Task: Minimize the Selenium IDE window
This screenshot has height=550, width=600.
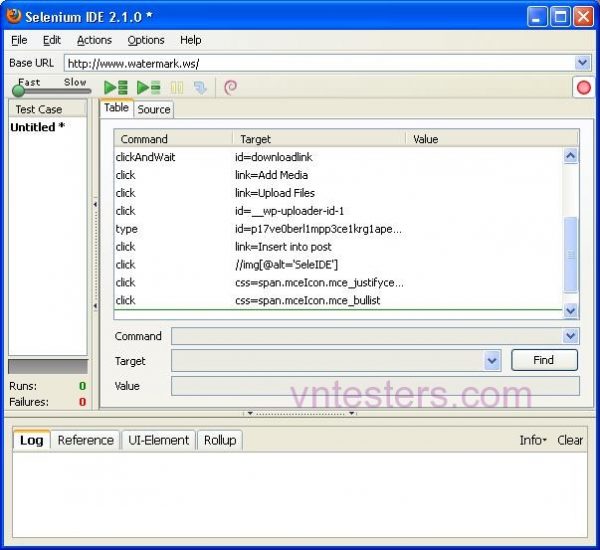Action: [x=536, y=17]
